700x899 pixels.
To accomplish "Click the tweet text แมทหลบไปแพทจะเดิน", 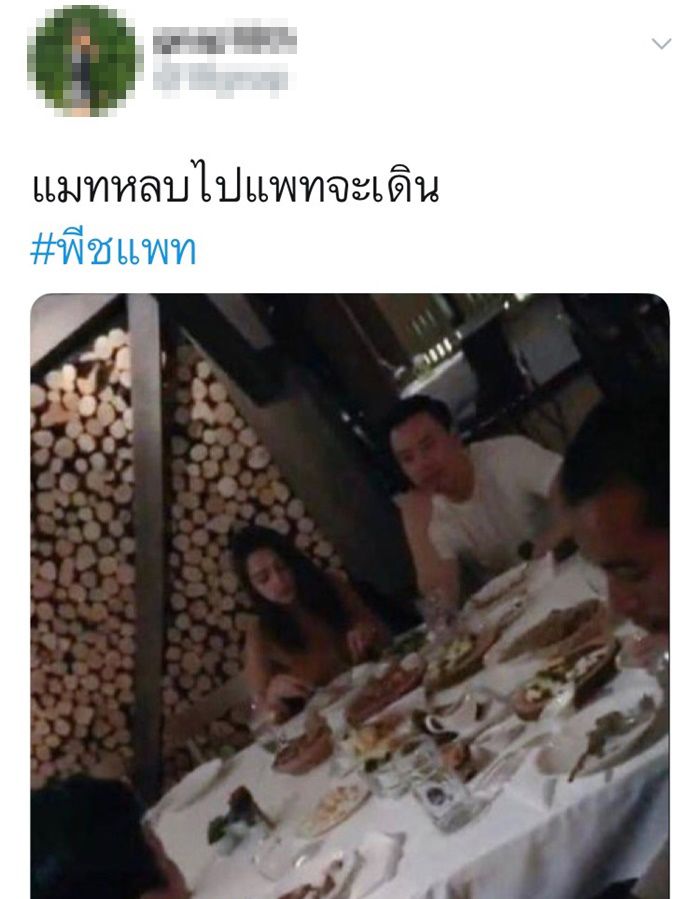I will 235,187.
